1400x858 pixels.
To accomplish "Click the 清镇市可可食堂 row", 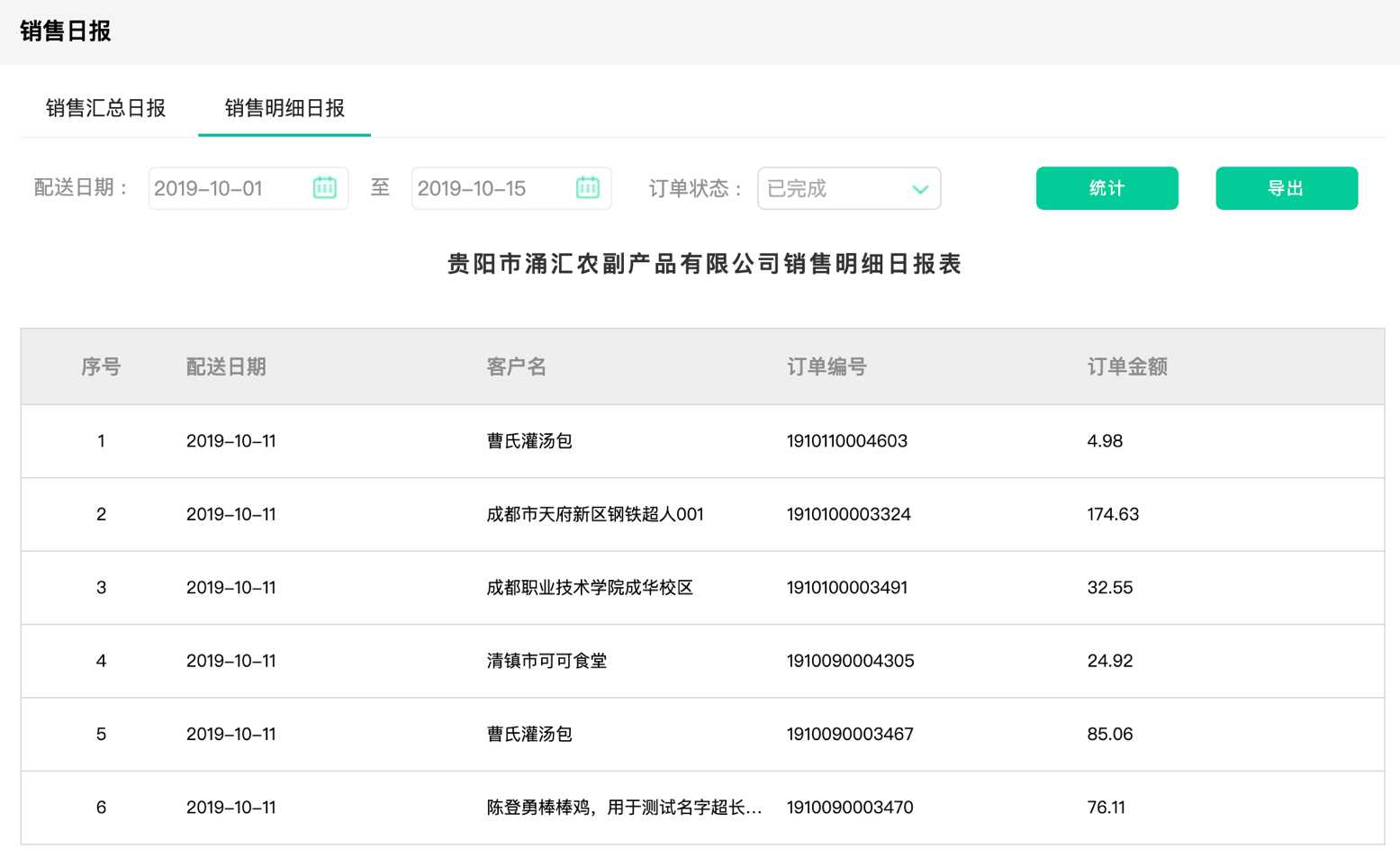I will tap(546, 661).
